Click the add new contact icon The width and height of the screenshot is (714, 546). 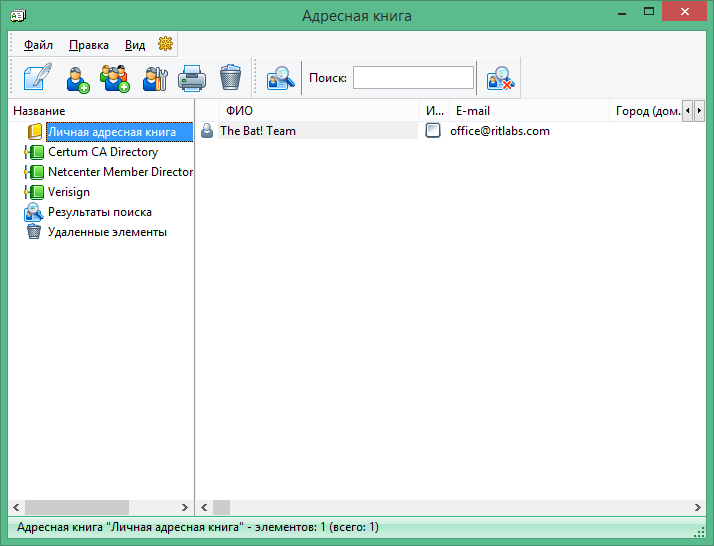78,78
